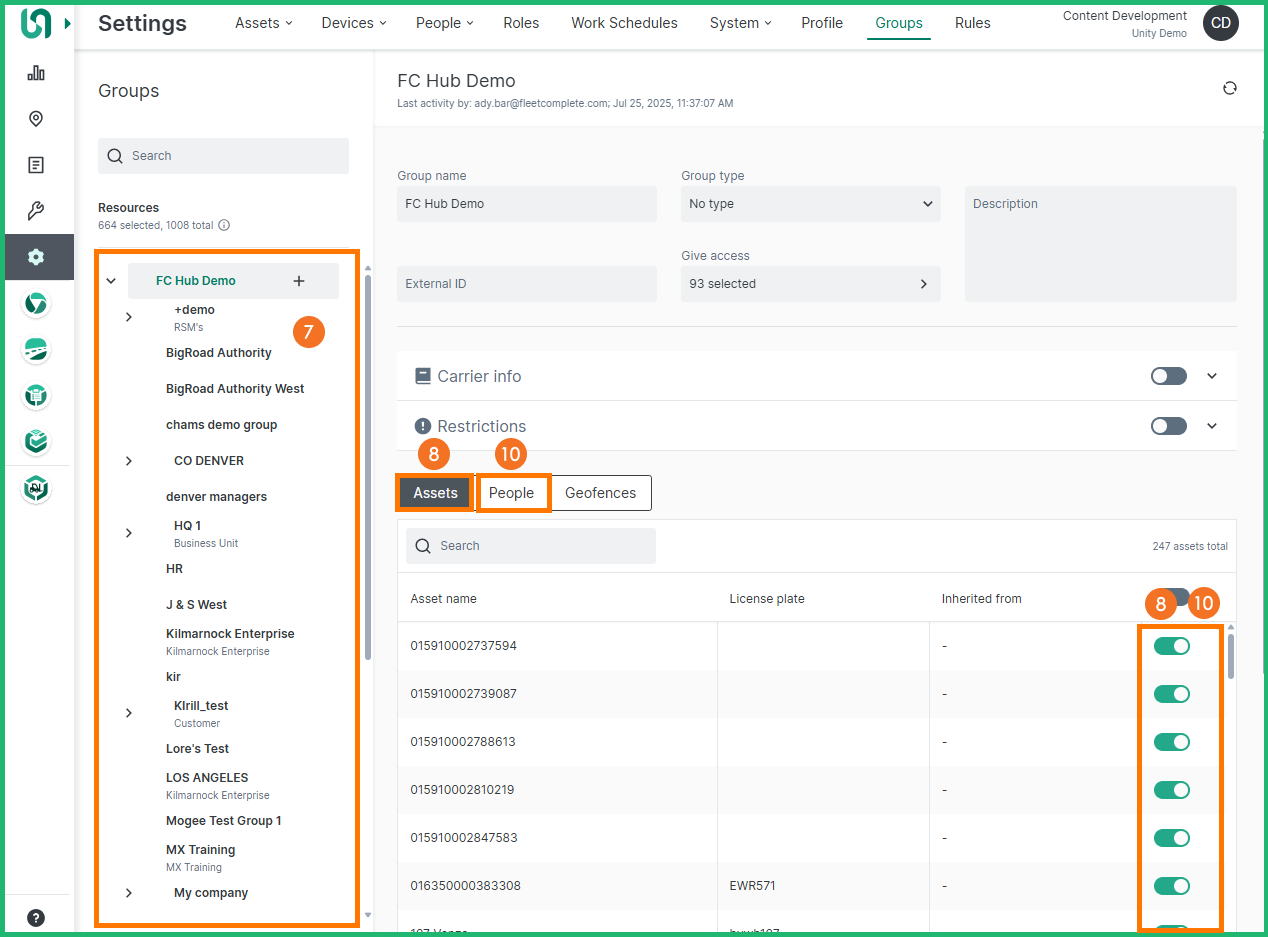Open the reports document icon in sidebar
The height and width of the screenshot is (937, 1268).
(36, 165)
